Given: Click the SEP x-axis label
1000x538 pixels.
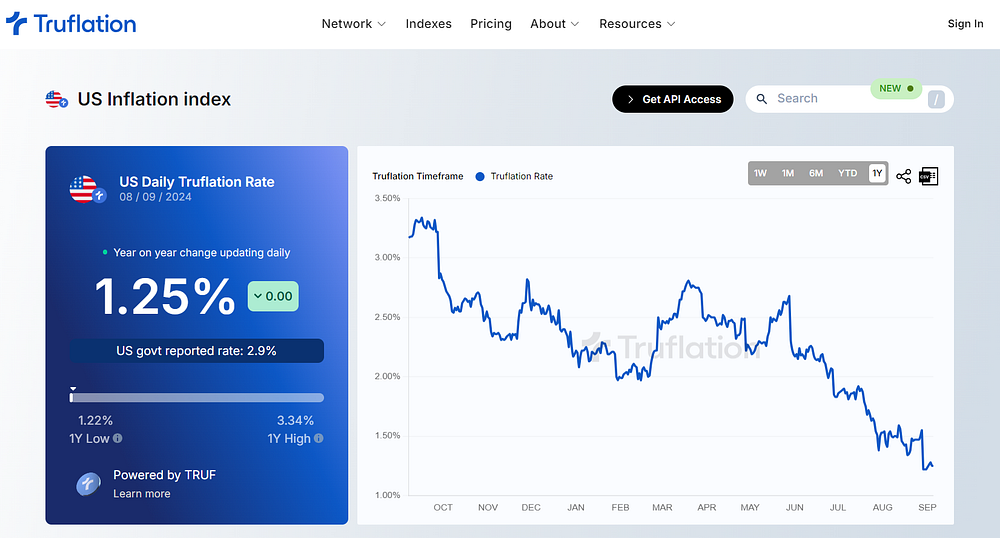Looking at the screenshot, I should coord(927,507).
